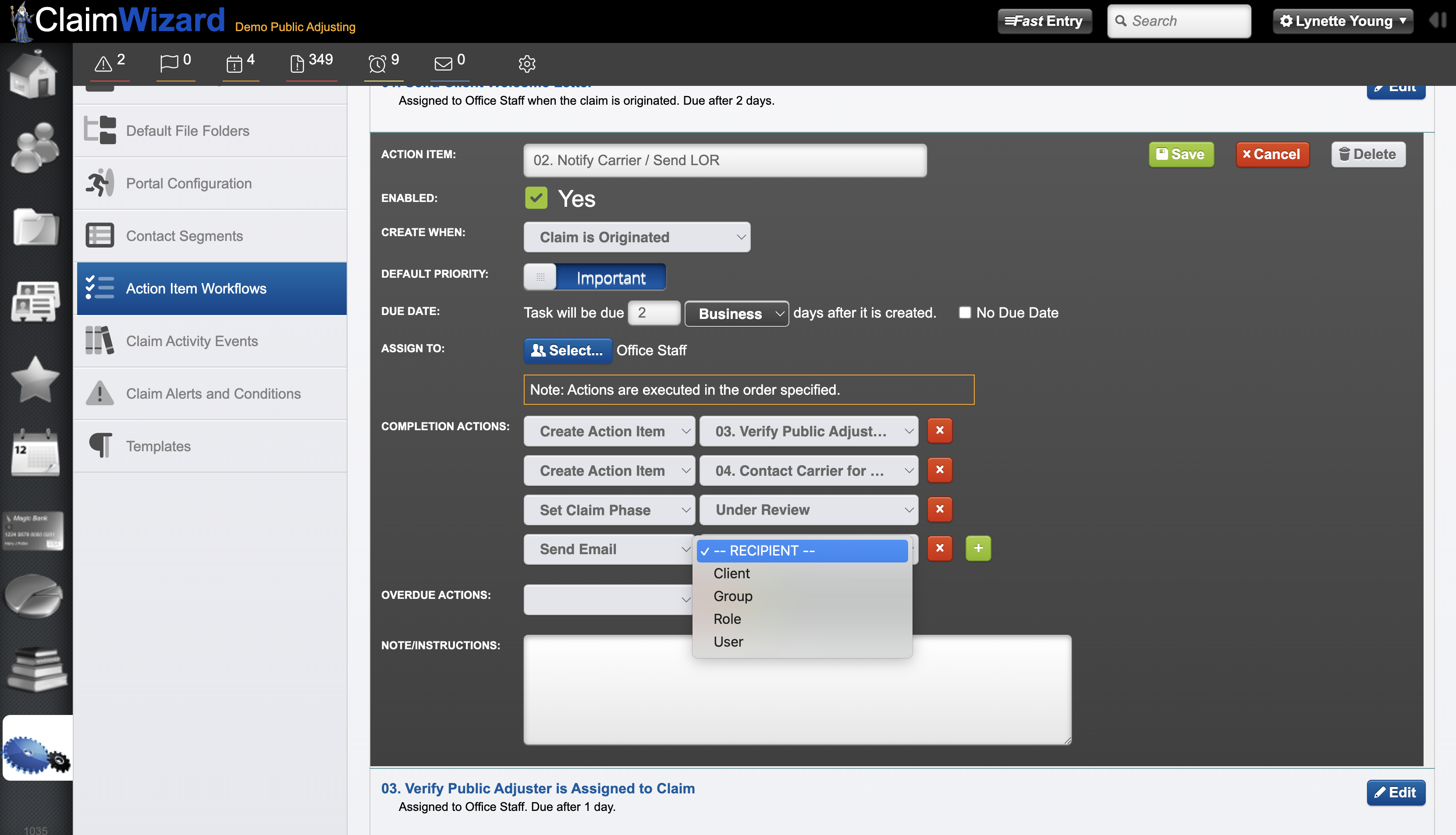Click the Search box in header
1456x835 pixels.
pyautogui.click(x=1179, y=21)
